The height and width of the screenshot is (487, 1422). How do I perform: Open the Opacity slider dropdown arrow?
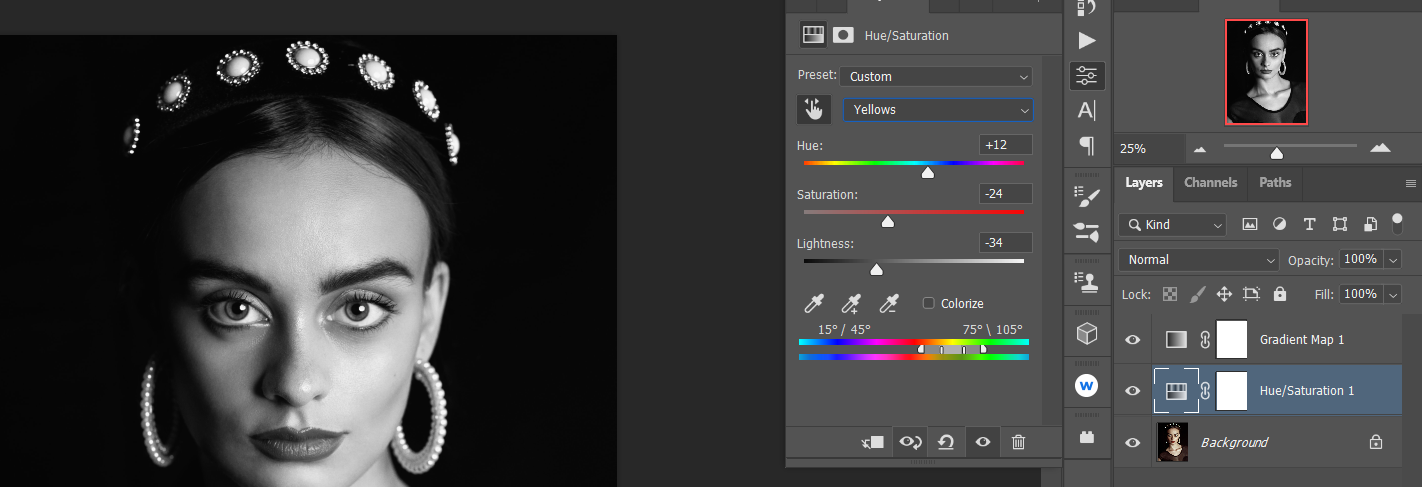[1394, 260]
